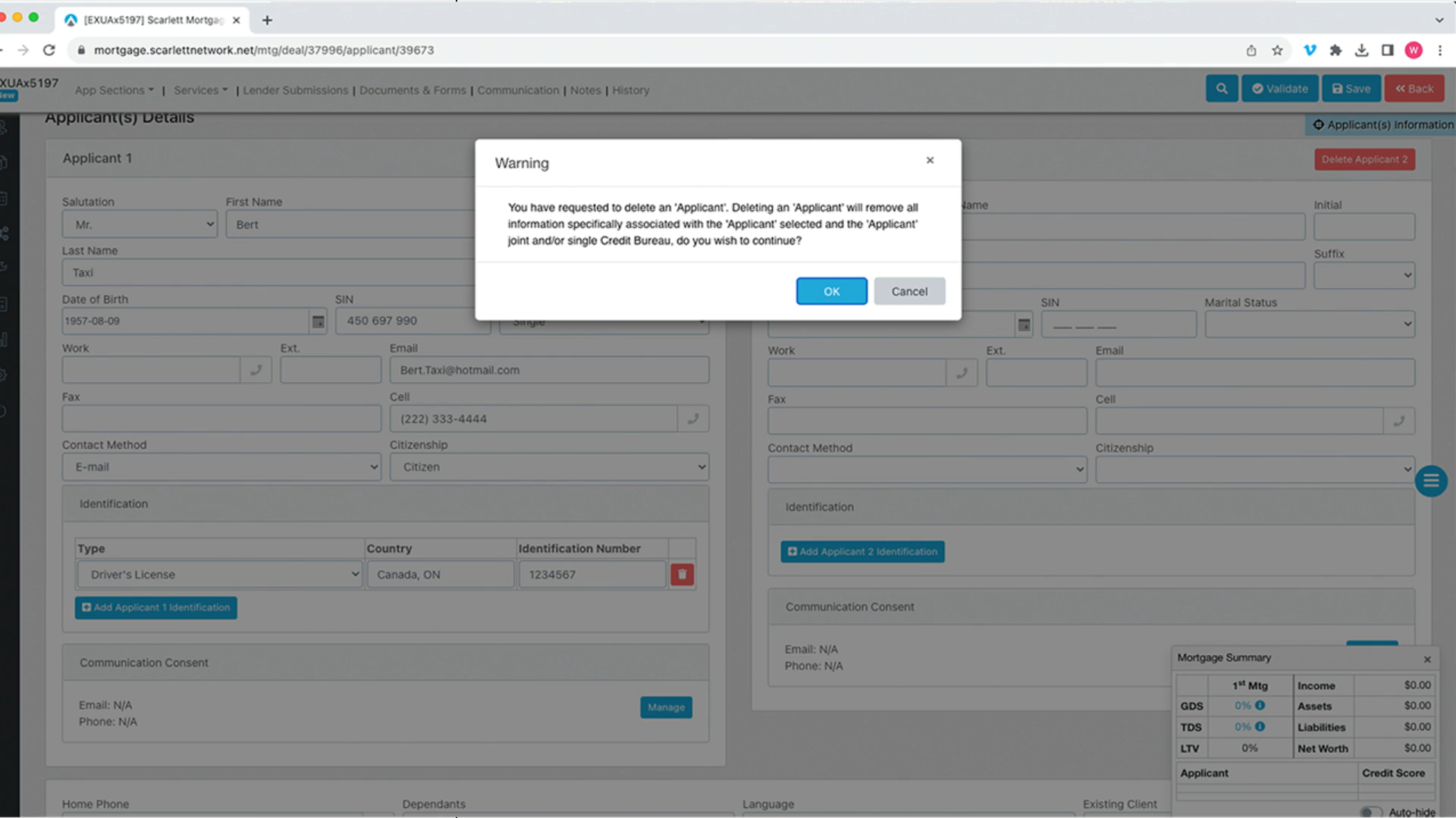Image resolution: width=1456 pixels, height=818 pixels.
Task: Open the App Sections menu
Action: coord(114,90)
